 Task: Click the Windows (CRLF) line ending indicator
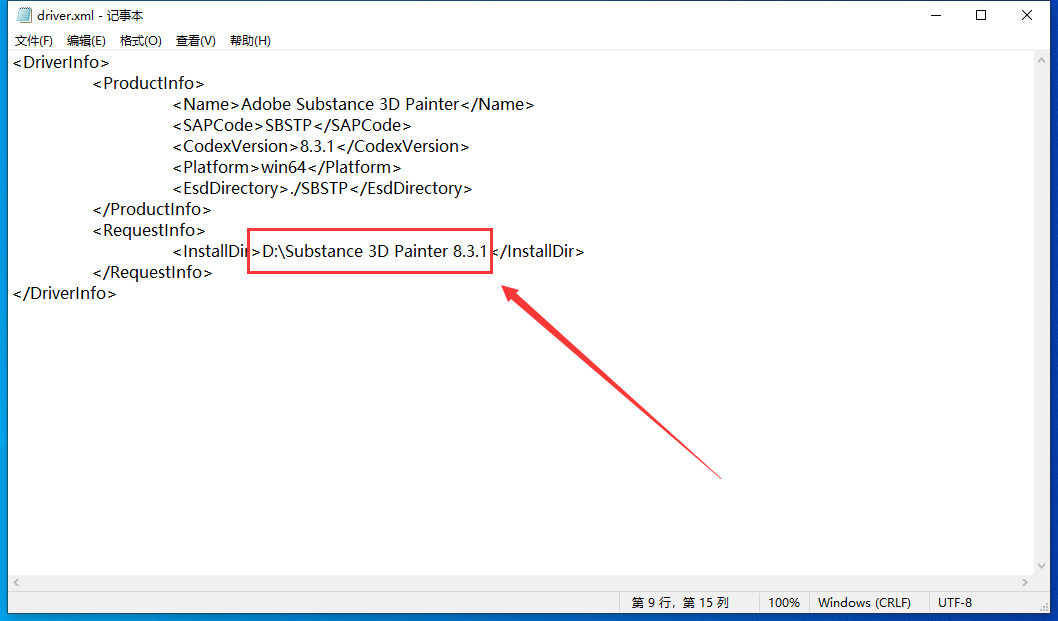[864, 603]
